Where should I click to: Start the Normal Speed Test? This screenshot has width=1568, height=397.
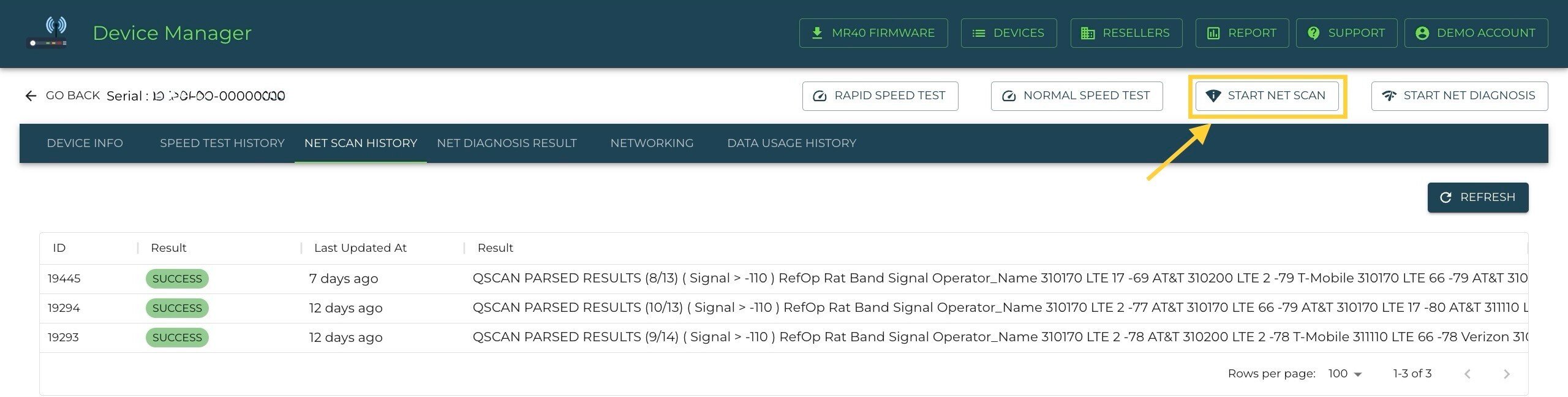(1076, 96)
